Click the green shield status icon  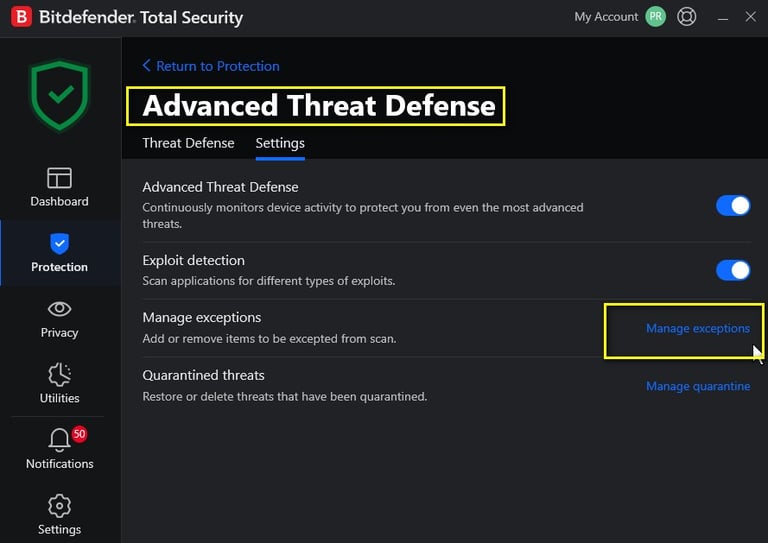tap(60, 95)
